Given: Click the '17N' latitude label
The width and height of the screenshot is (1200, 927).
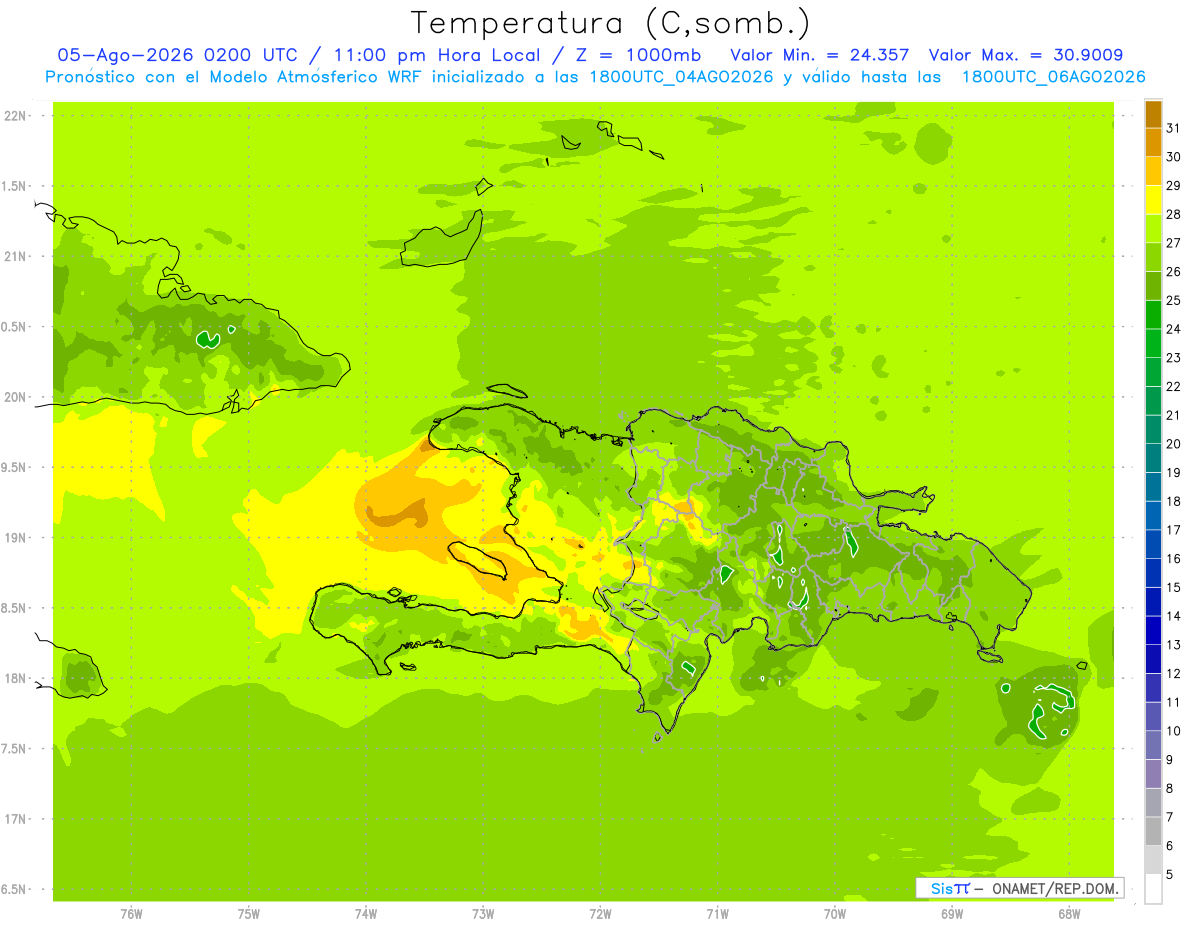Looking at the screenshot, I should pos(16,819).
